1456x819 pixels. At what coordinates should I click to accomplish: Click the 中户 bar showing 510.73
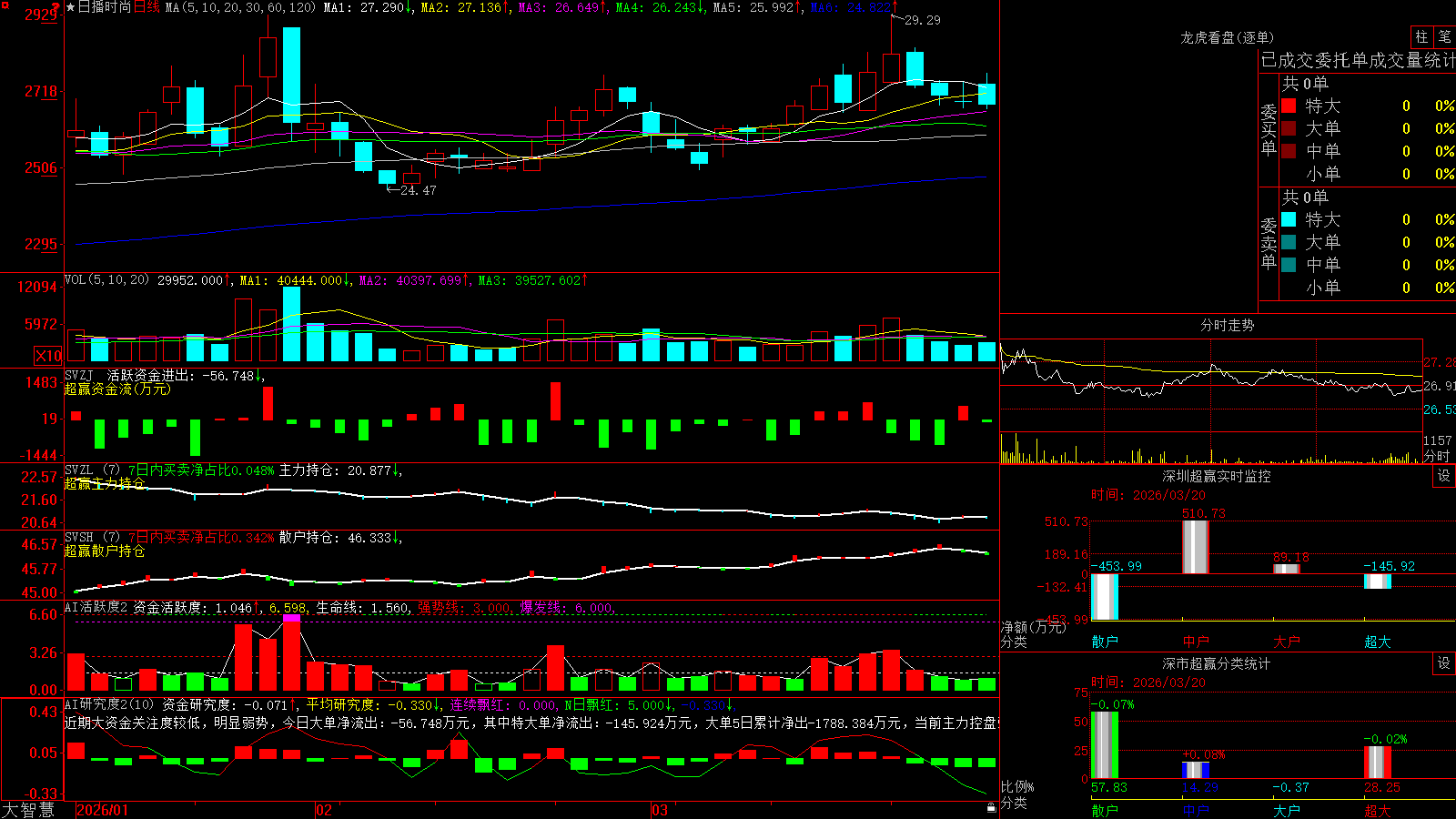pos(1195,546)
